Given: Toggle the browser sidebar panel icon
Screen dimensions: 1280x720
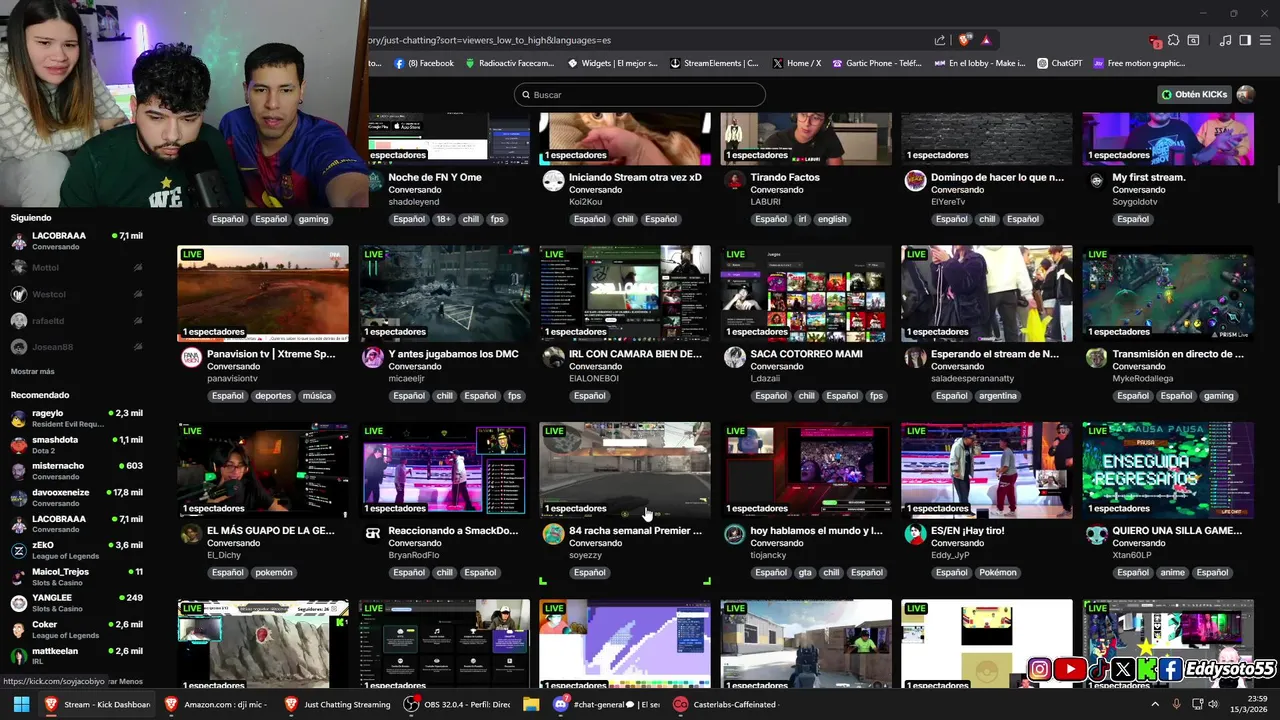Looking at the screenshot, I should pos(1245,40).
